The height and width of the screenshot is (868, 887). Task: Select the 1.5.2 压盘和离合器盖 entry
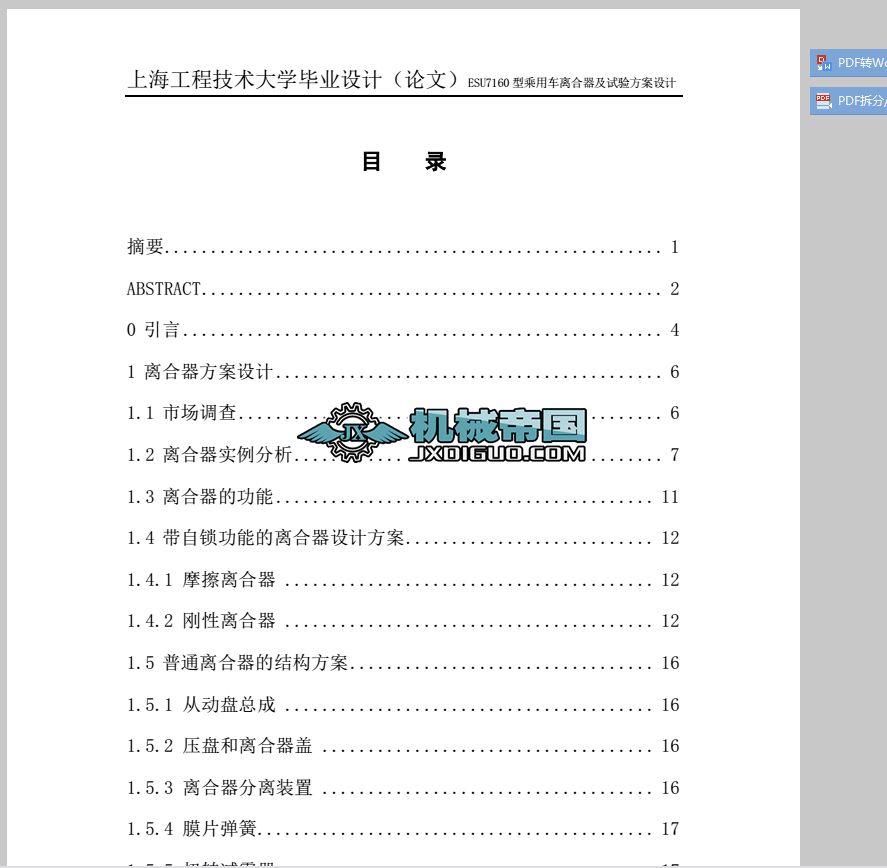coord(403,746)
